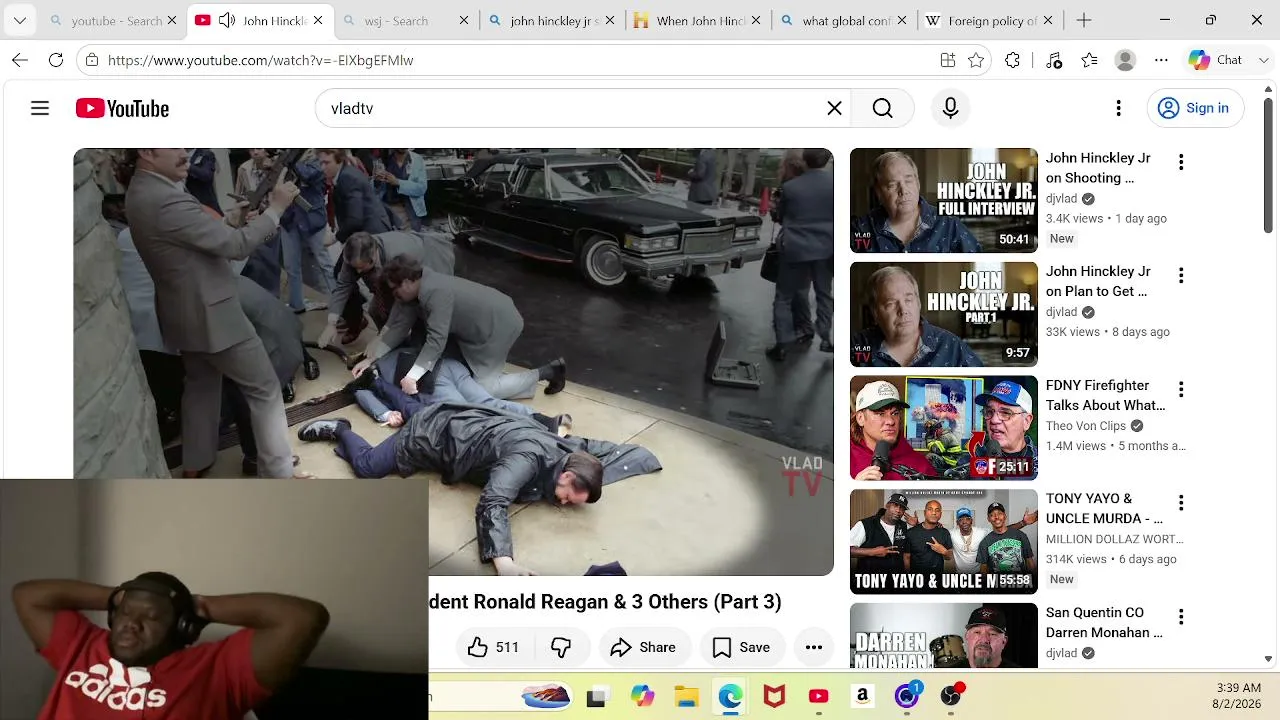Open the browser profile menu
The width and height of the screenshot is (1280, 720).
(x=1125, y=60)
